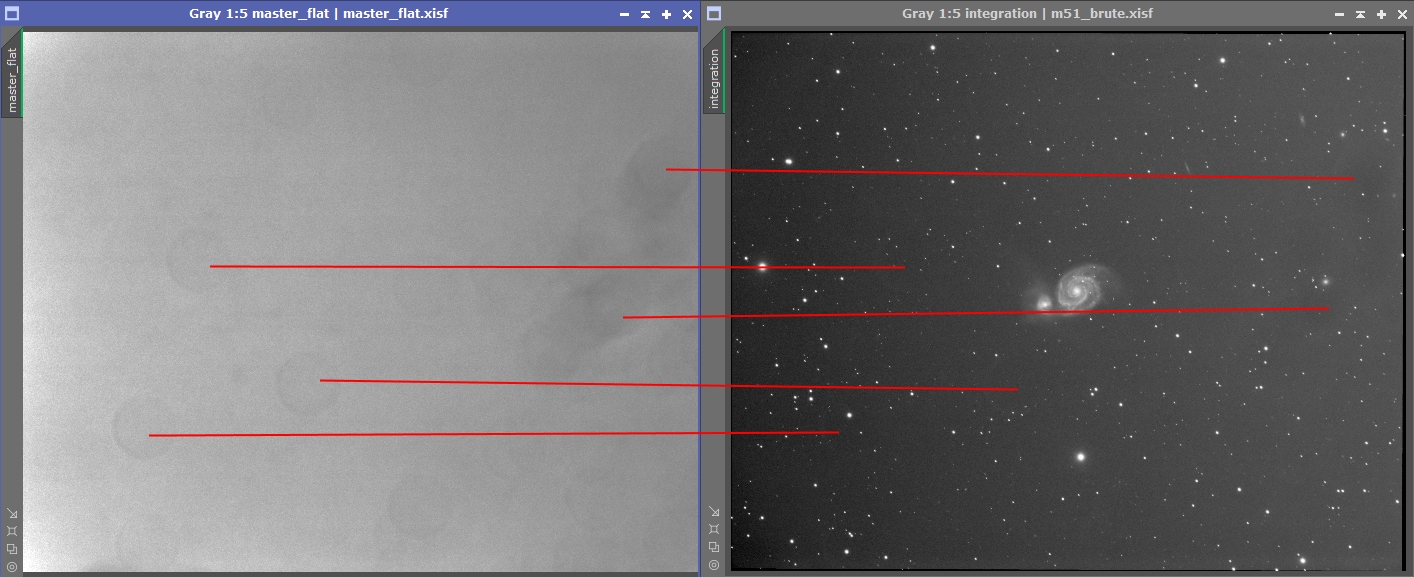Image resolution: width=1414 pixels, height=577 pixels.
Task: Click the concentric circle icon in master_flat window
Action: [12, 566]
